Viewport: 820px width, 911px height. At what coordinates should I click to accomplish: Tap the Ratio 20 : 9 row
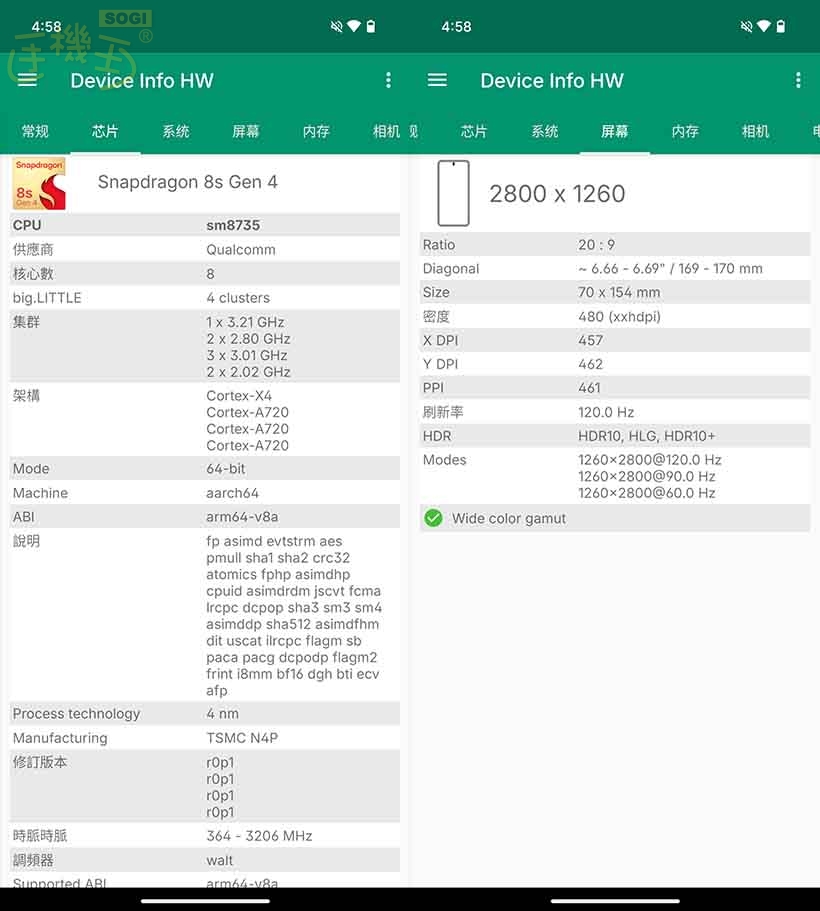tap(615, 245)
